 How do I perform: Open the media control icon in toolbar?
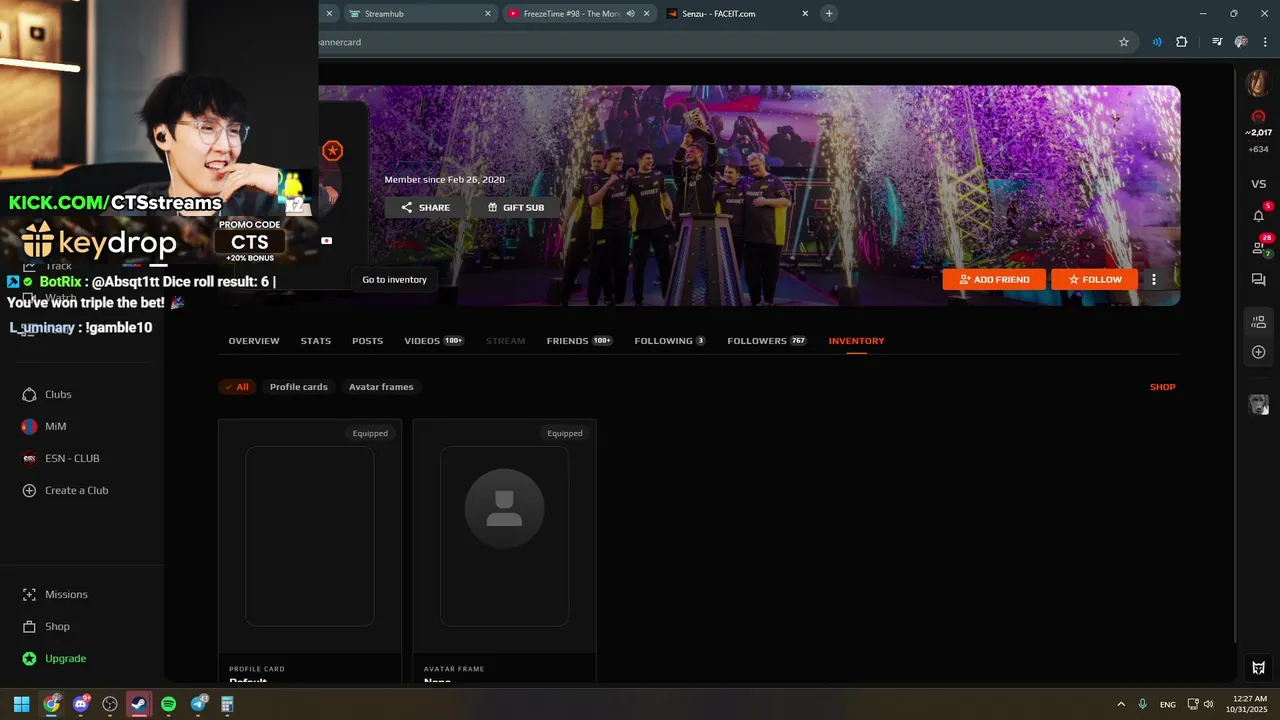click(x=1217, y=42)
